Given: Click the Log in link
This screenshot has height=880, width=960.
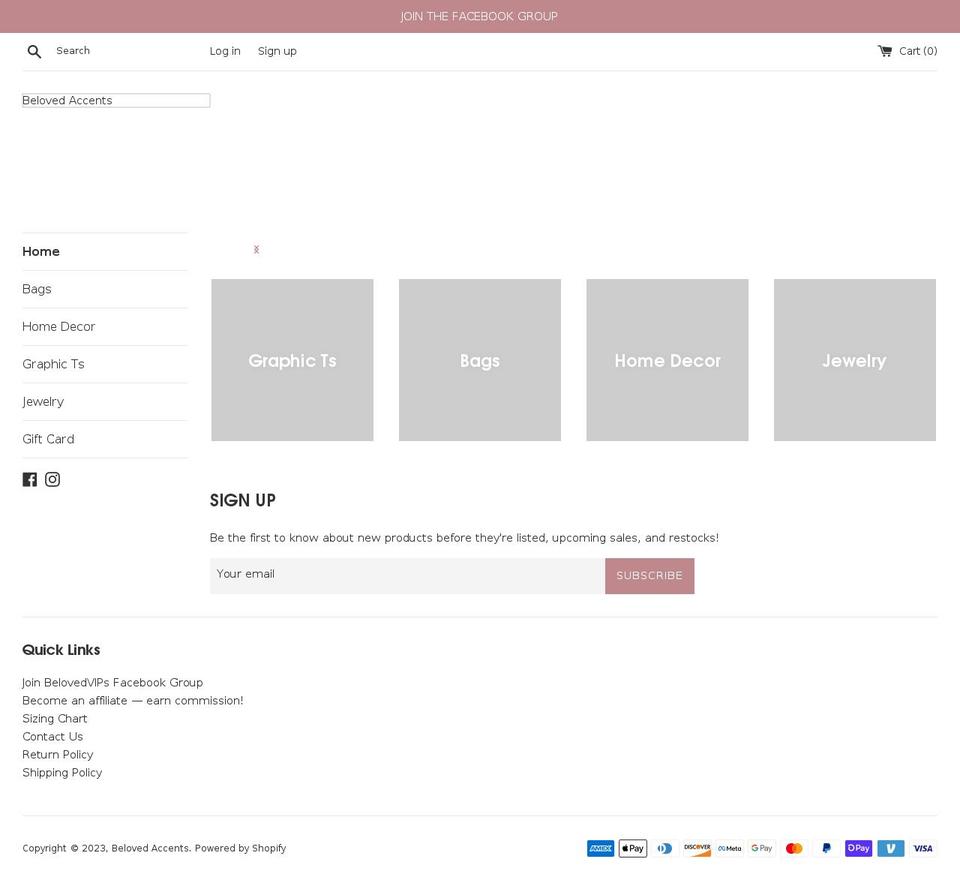Looking at the screenshot, I should pyautogui.click(x=224, y=51).
